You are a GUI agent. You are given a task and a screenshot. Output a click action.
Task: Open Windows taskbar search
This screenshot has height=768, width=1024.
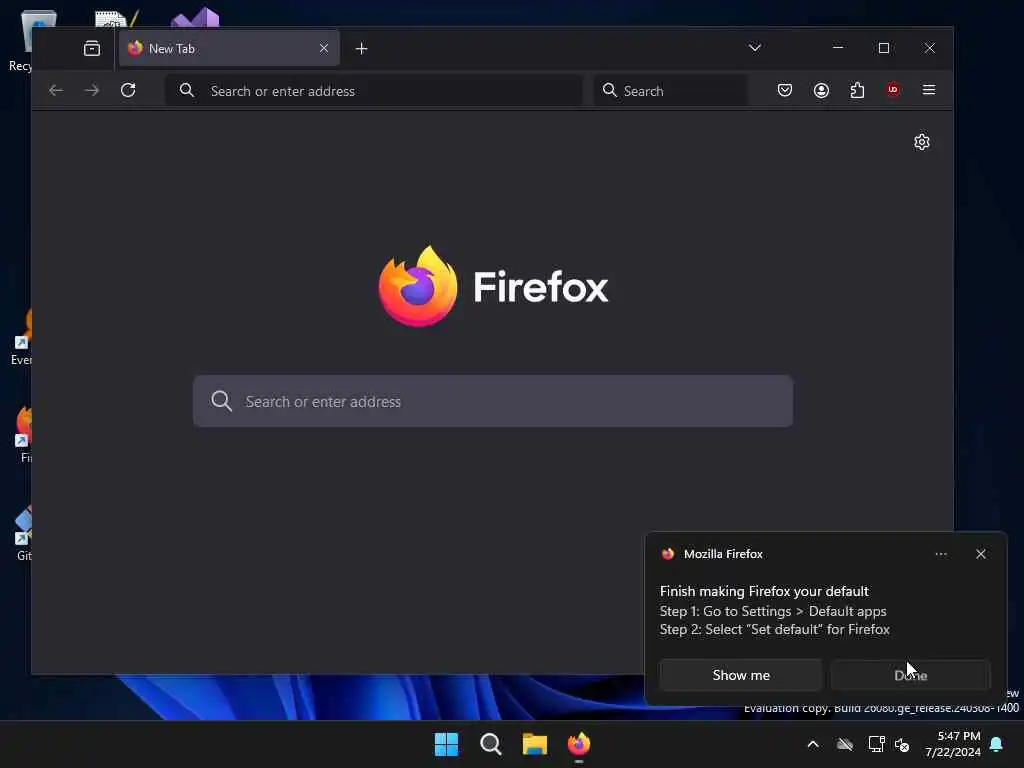tap(490, 744)
